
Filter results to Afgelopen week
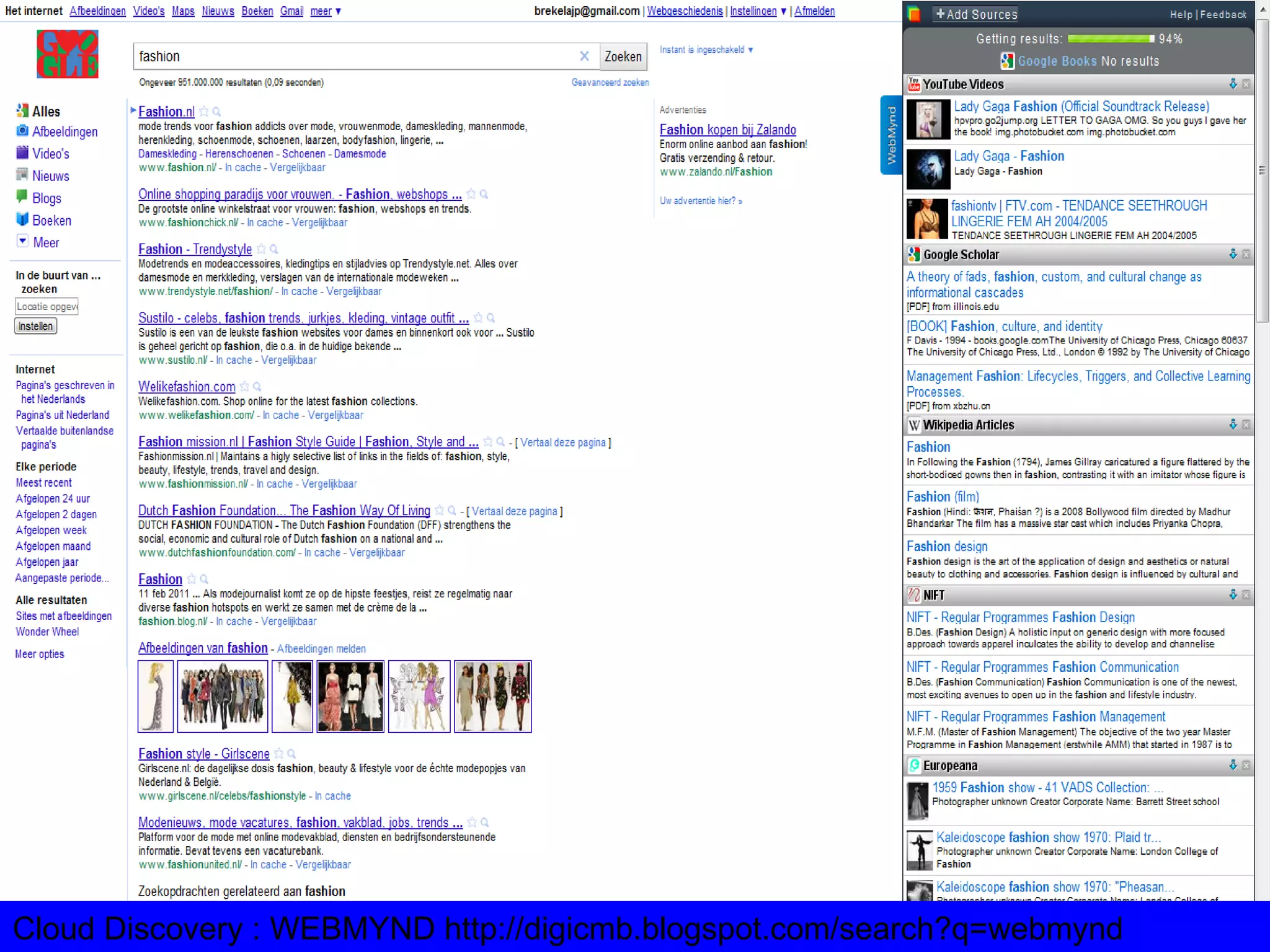coord(51,530)
